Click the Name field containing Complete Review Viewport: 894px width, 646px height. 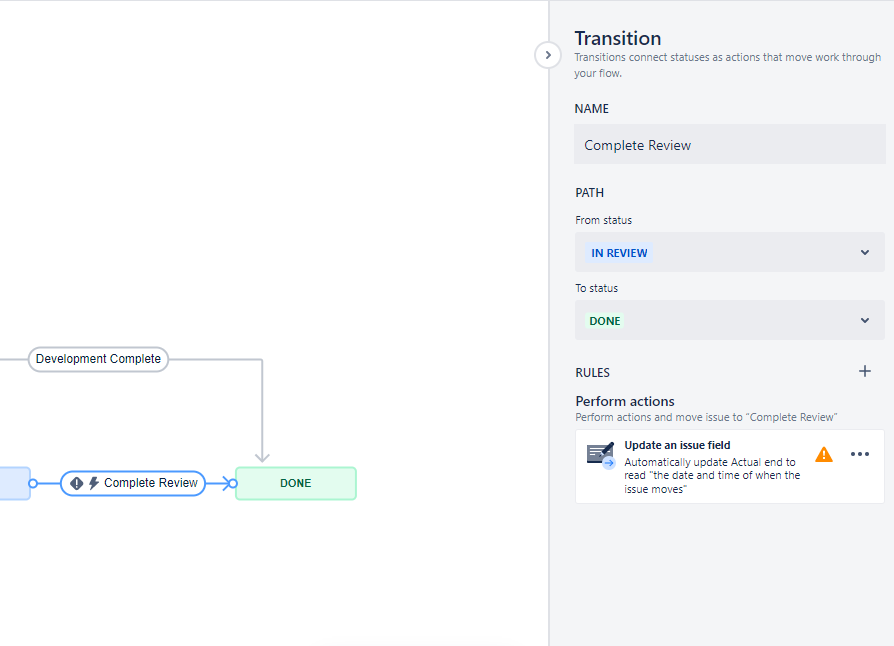(x=729, y=144)
